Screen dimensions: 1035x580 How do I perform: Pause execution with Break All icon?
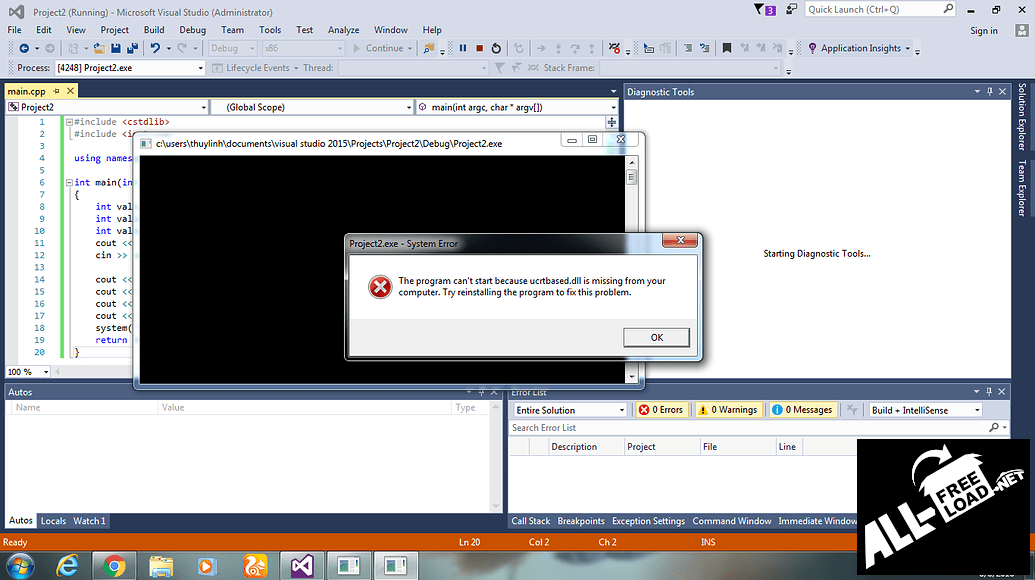(463, 48)
